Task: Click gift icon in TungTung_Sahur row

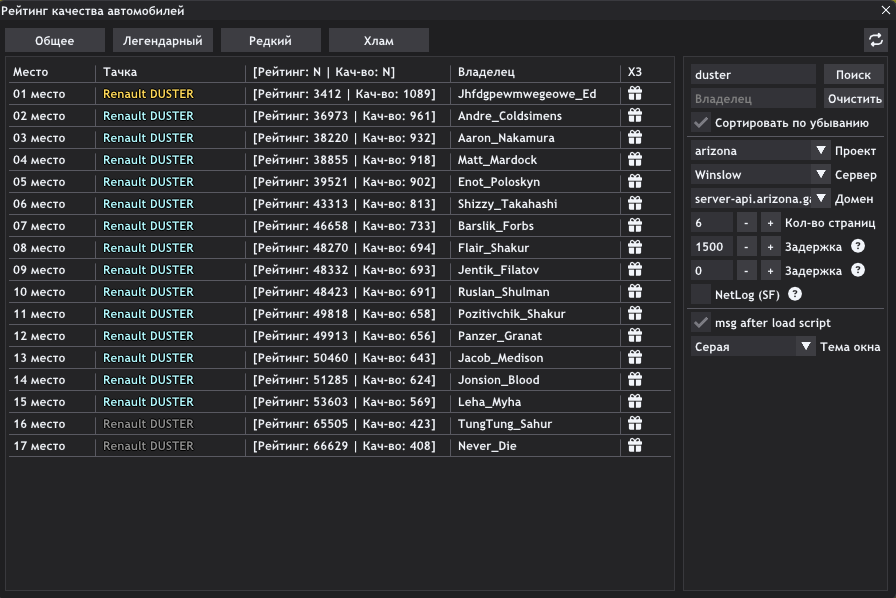Action: tap(635, 424)
